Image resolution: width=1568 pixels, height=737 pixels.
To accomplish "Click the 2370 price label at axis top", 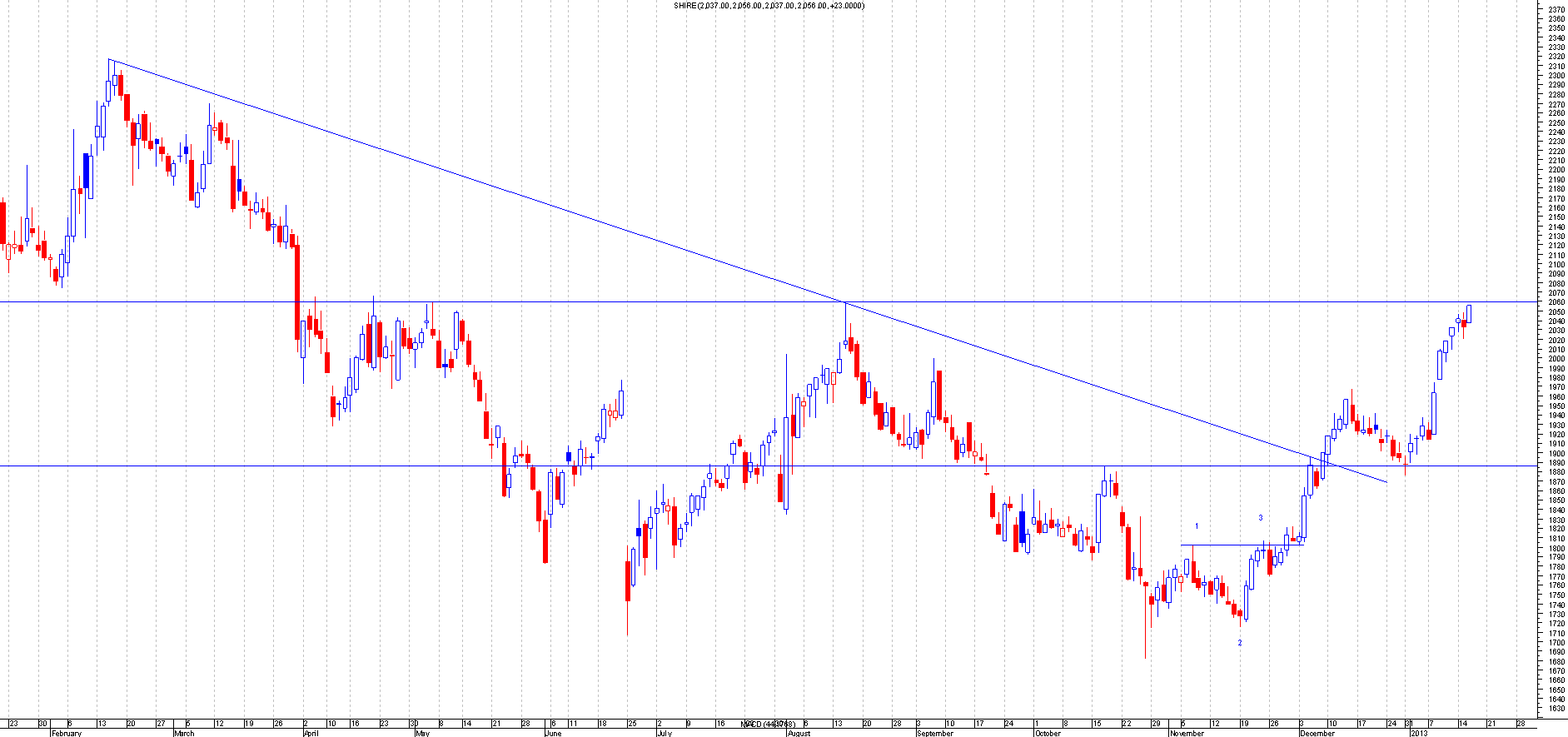I will tap(1556, 9).
